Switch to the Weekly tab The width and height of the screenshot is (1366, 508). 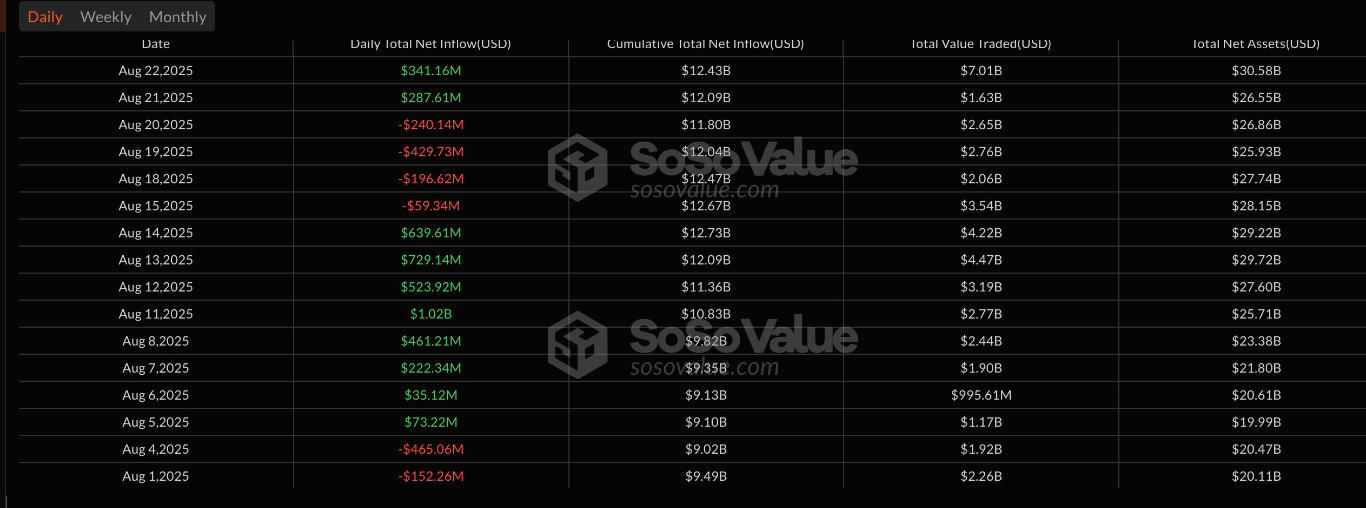(x=105, y=17)
